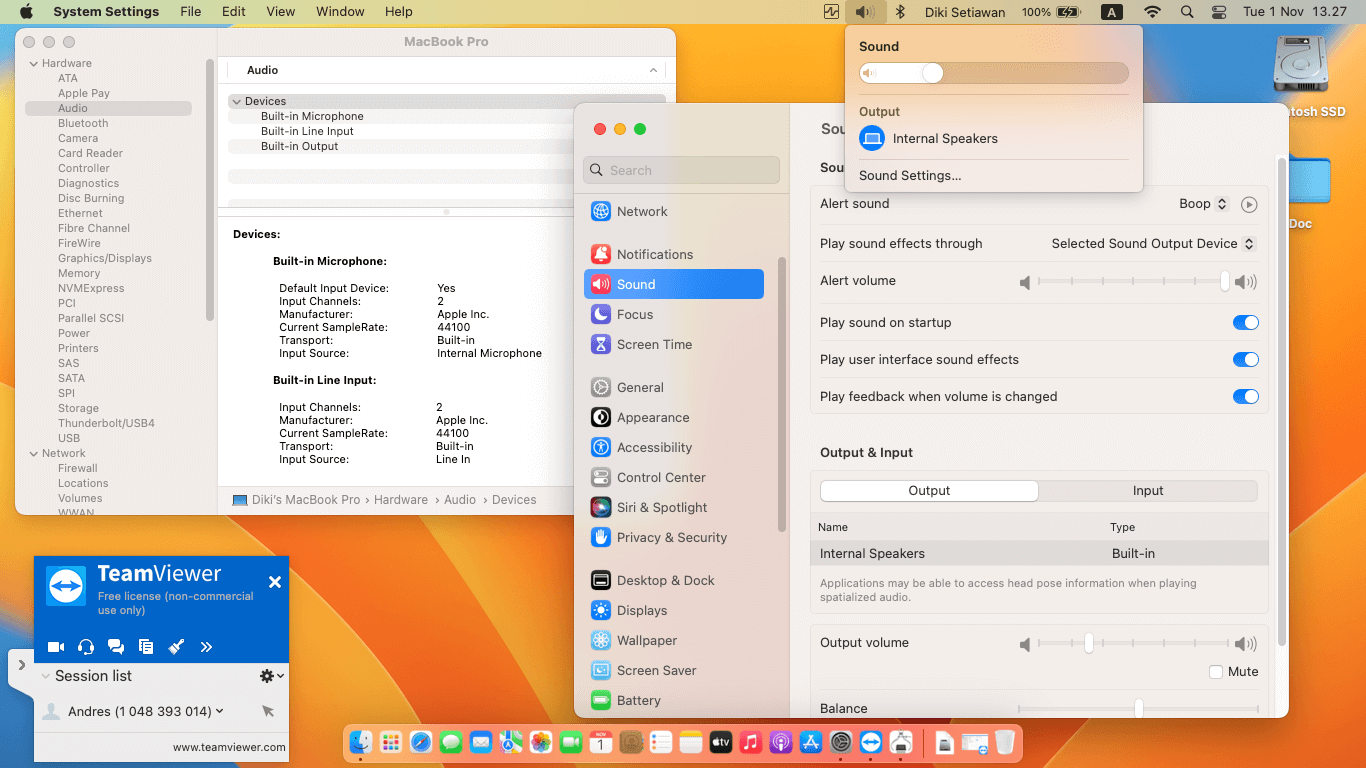The image size is (1366, 768).
Task: Collapse the TeamViewer Session list
Action: [x=46, y=676]
